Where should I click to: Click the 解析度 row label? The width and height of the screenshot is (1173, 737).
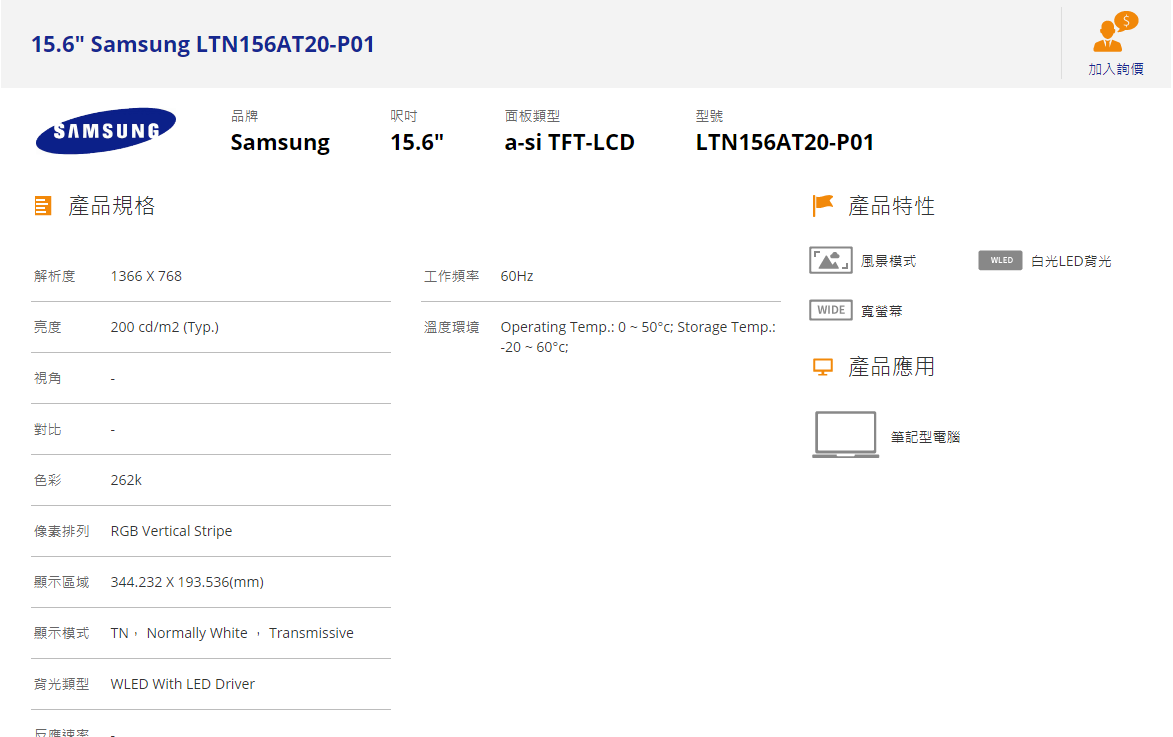click(x=55, y=276)
